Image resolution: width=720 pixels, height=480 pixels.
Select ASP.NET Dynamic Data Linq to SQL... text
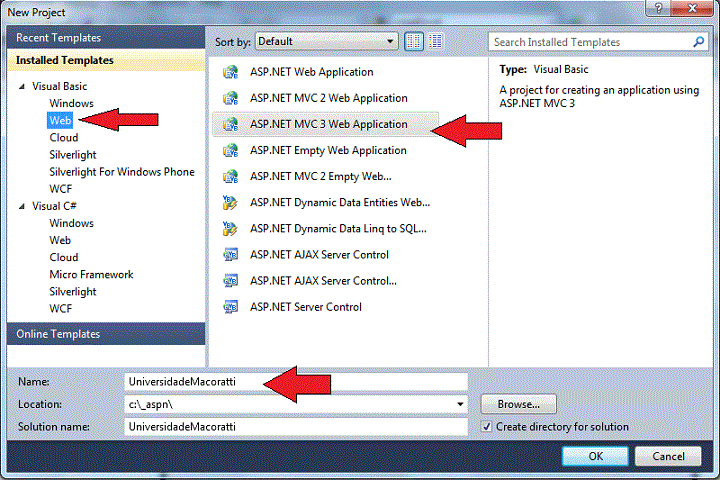click(x=338, y=229)
